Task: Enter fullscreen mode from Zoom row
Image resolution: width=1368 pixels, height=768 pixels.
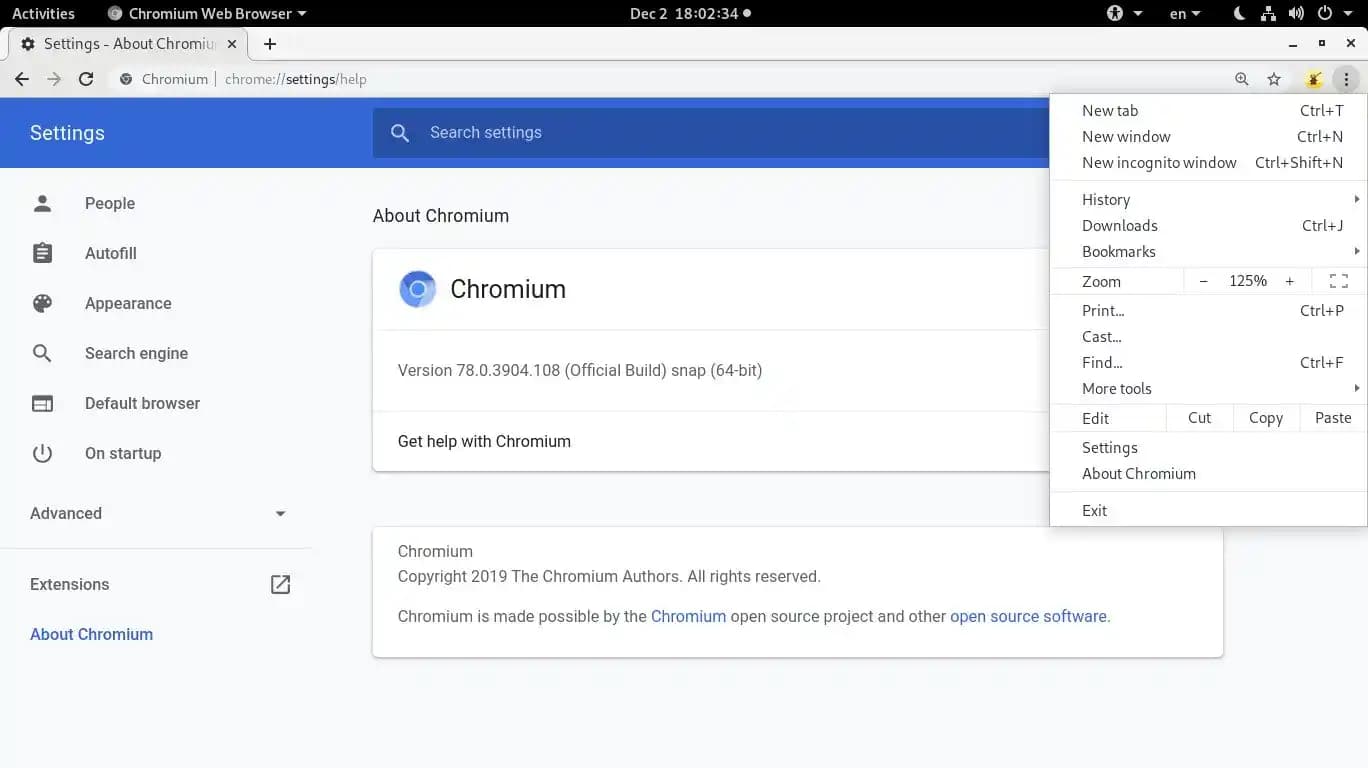Action: 1338,281
